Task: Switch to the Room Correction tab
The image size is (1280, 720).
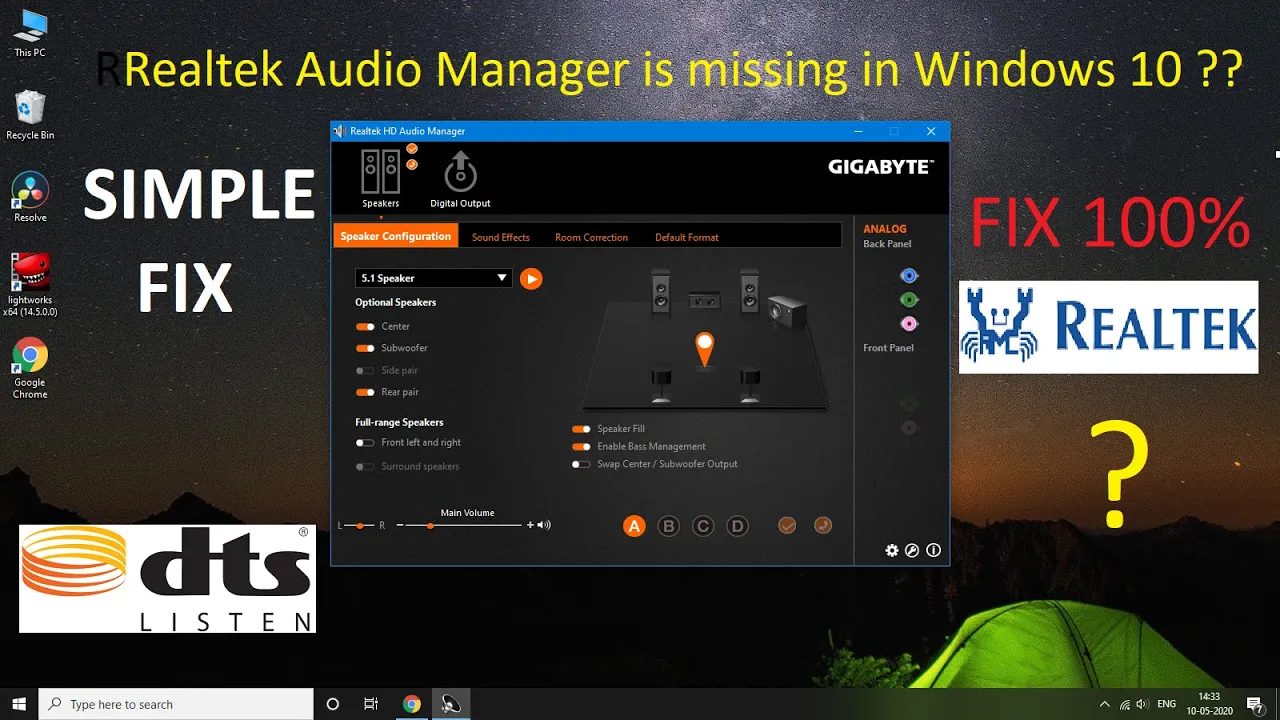Action: (592, 237)
